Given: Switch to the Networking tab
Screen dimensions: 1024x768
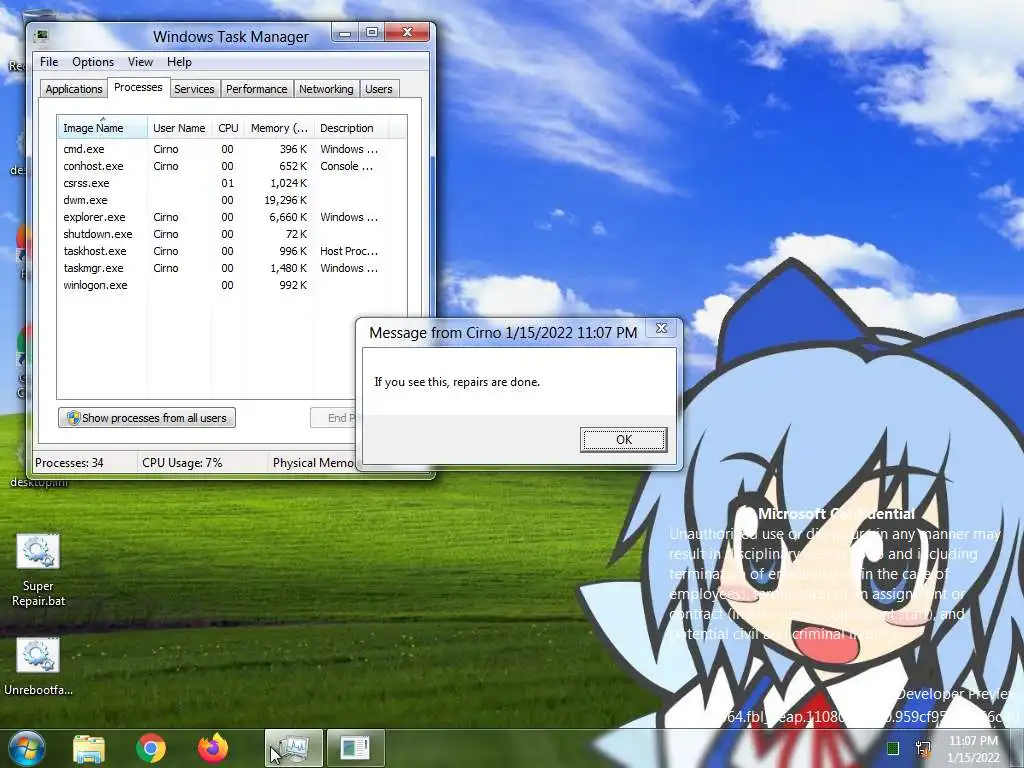Looking at the screenshot, I should [326, 89].
